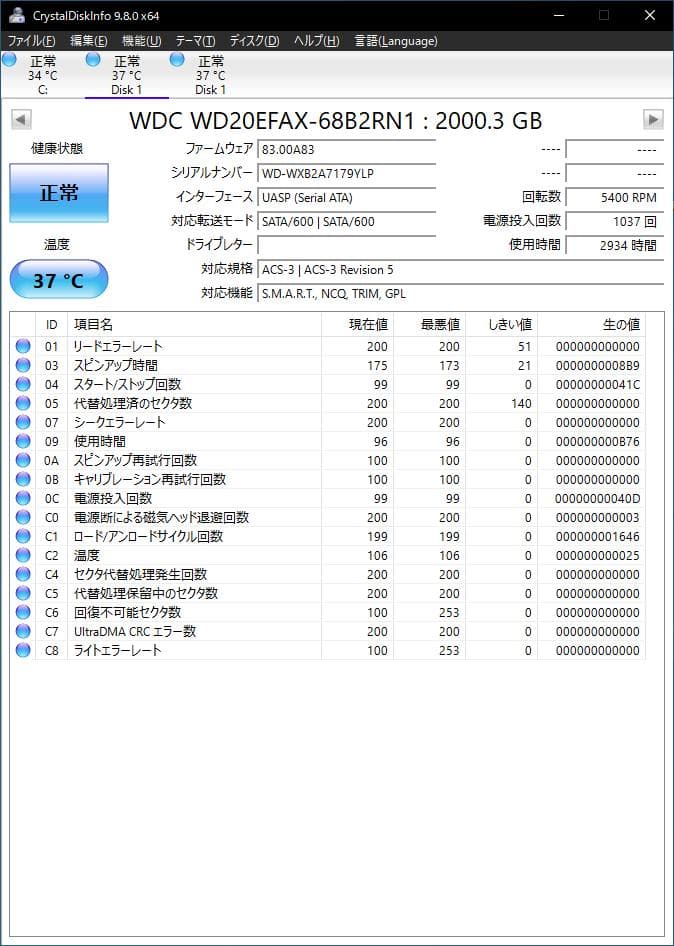The height and width of the screenshot is (946, 674).
Task: Click the status orb for スピンアップ再試行回数 row
Action: point(23,460)
